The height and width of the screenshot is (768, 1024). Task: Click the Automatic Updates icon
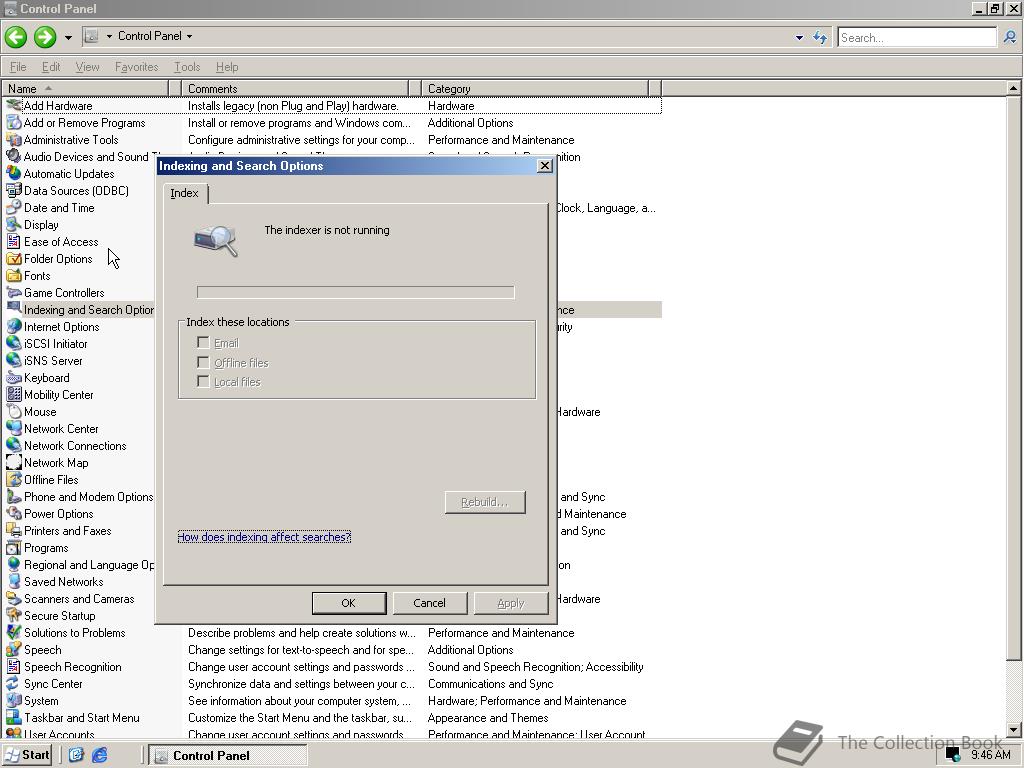[13, 173]
